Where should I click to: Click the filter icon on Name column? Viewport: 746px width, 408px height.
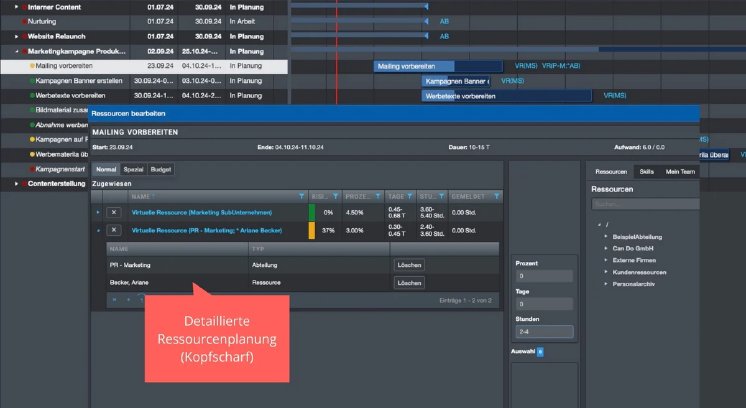coord(301,196)
